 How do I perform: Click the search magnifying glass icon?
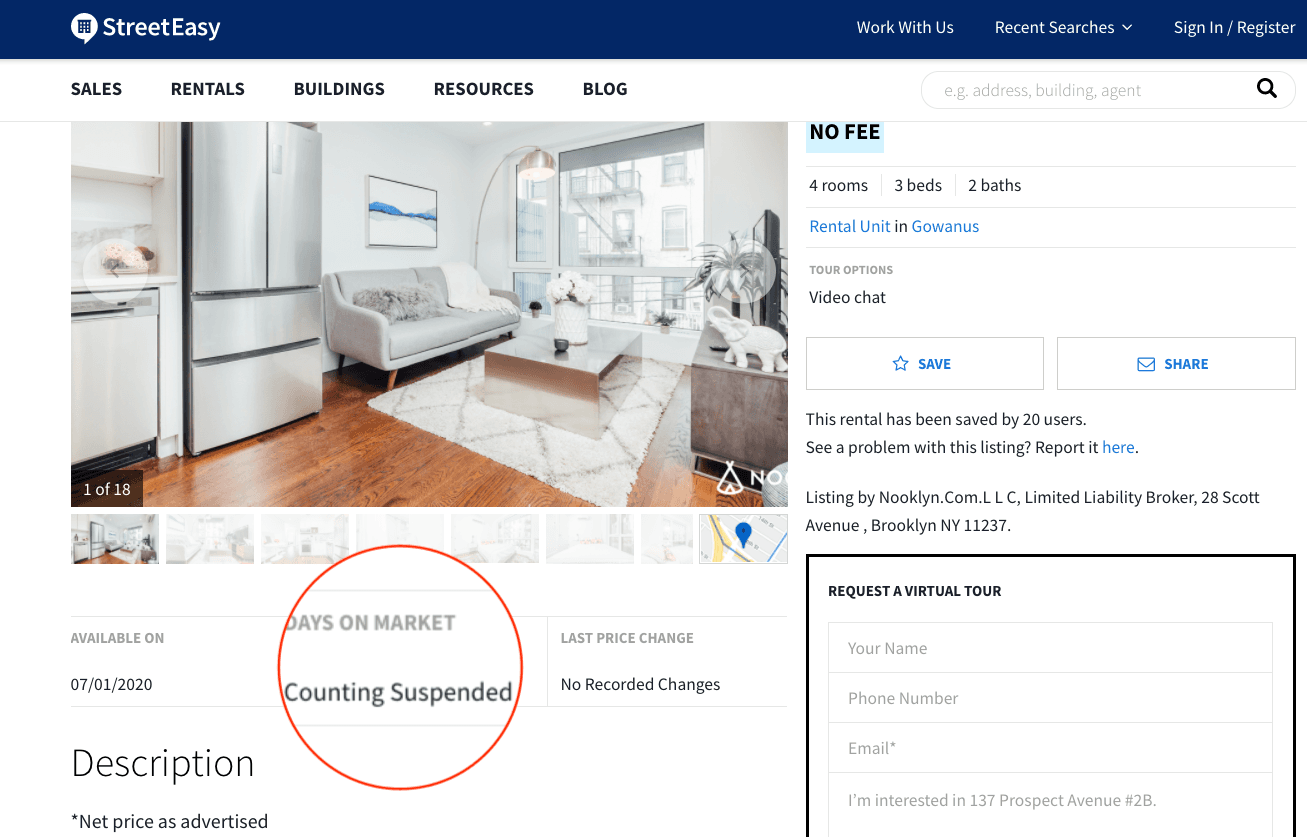[1266, 89]
